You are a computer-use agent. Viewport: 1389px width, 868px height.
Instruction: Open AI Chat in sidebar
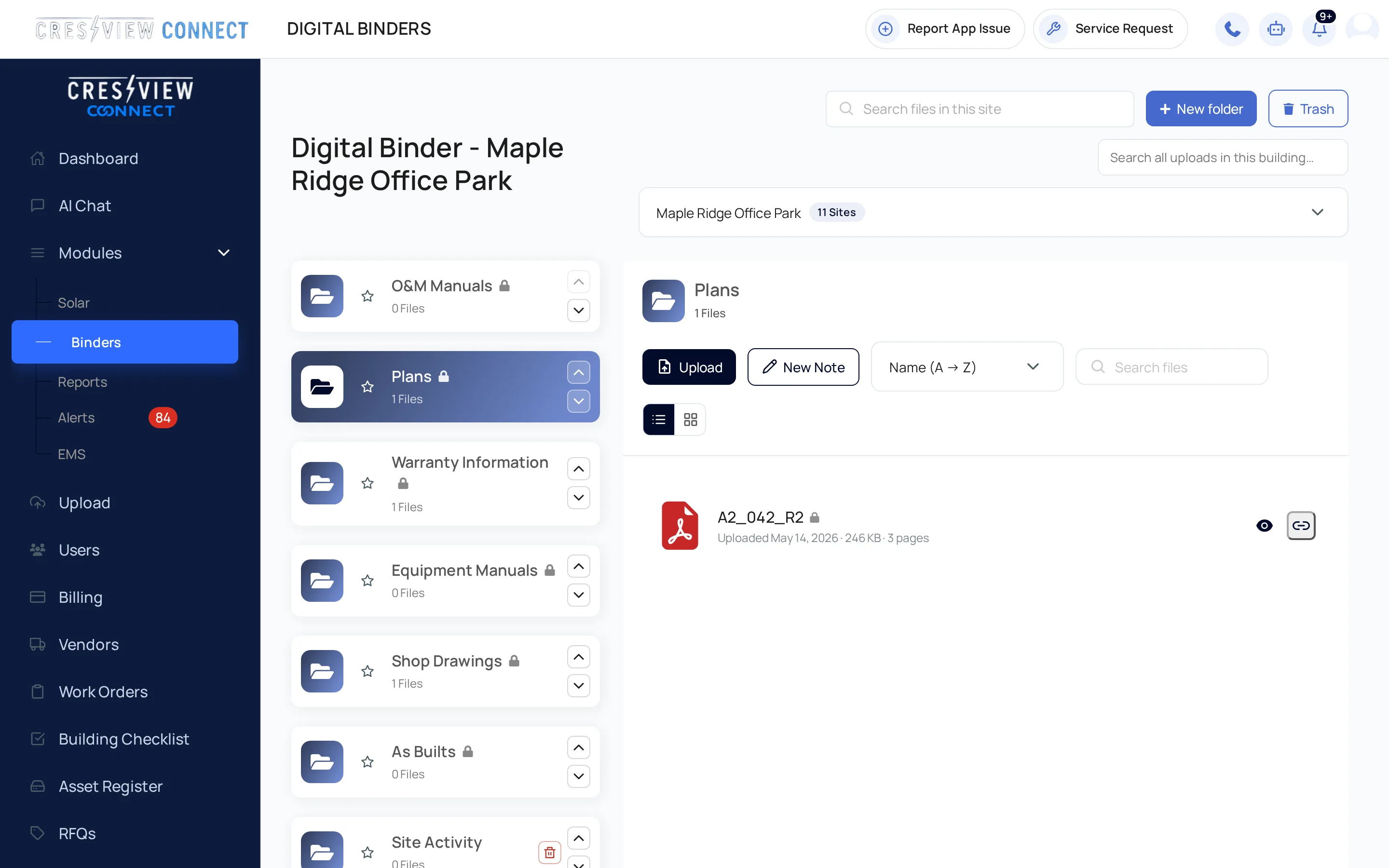coord(84,205)
